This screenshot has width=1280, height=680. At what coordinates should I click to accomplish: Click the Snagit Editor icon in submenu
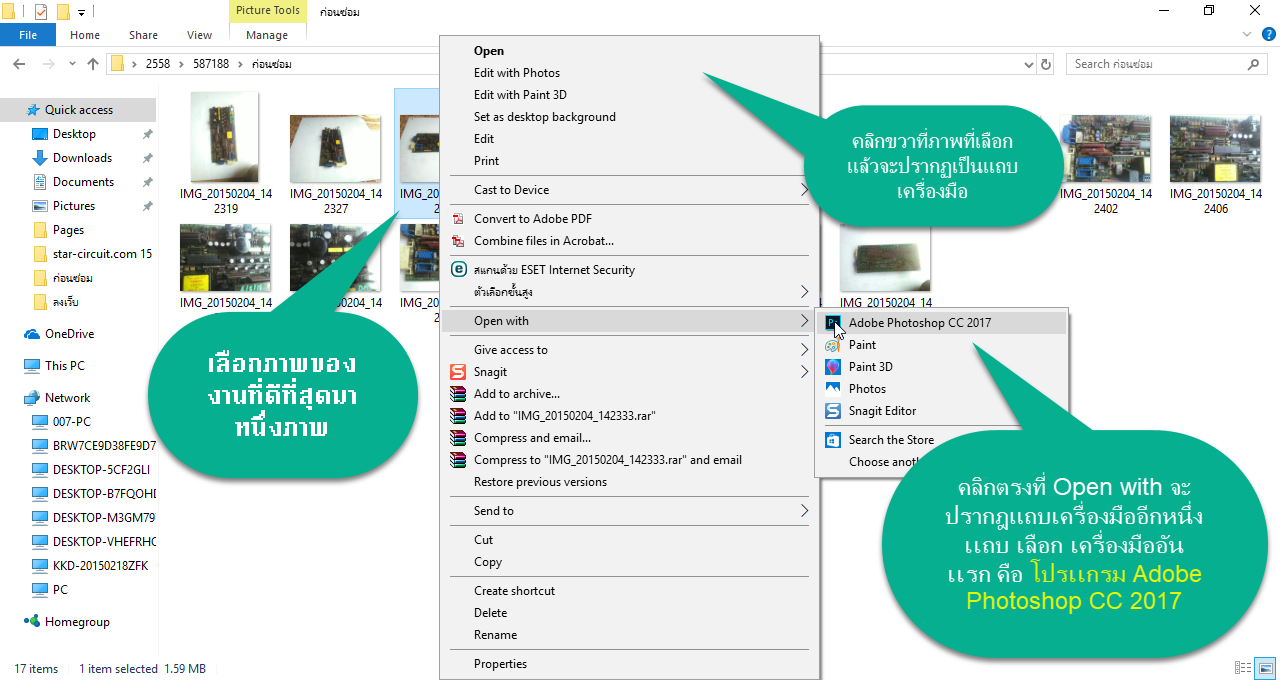point(832,411)
